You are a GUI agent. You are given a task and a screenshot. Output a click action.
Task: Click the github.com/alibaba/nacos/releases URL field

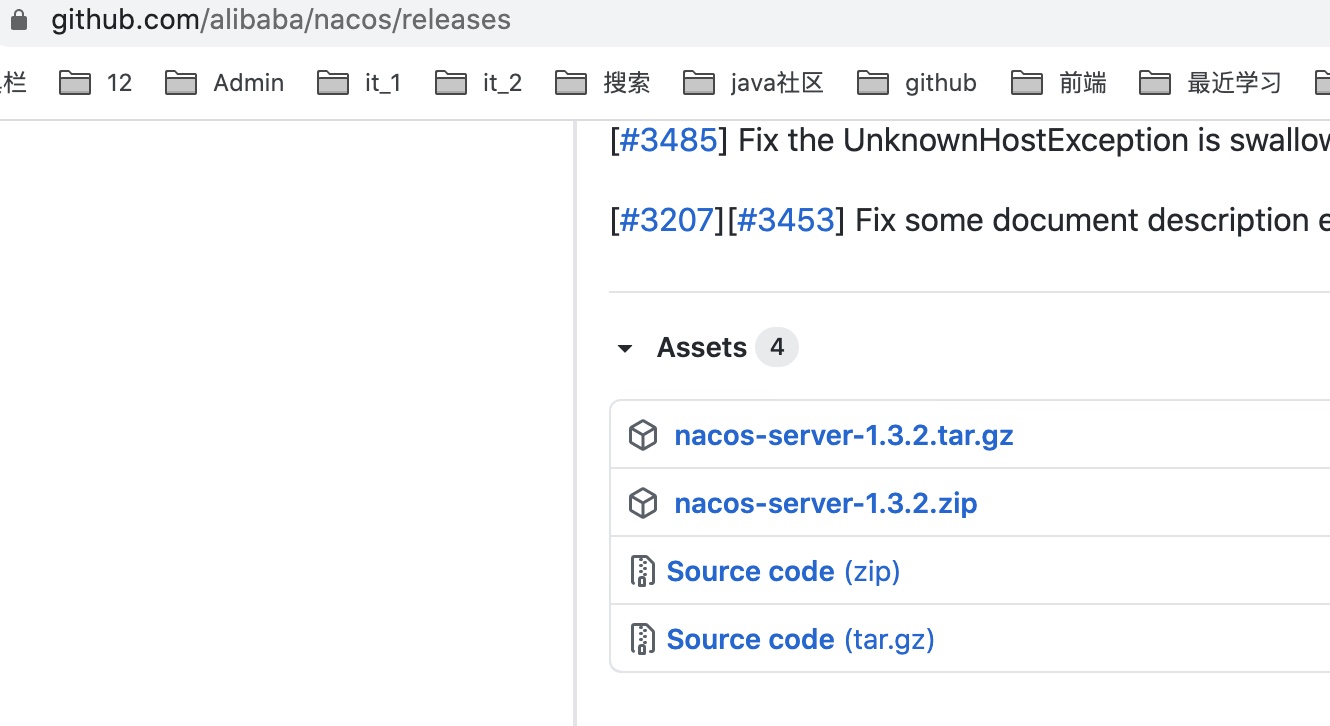[281, 20]
